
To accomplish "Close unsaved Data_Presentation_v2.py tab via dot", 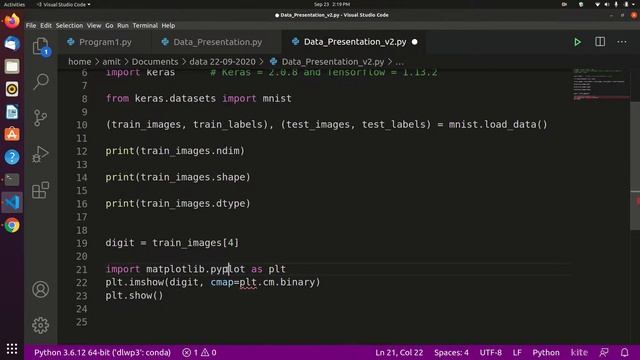I will 415,42.
